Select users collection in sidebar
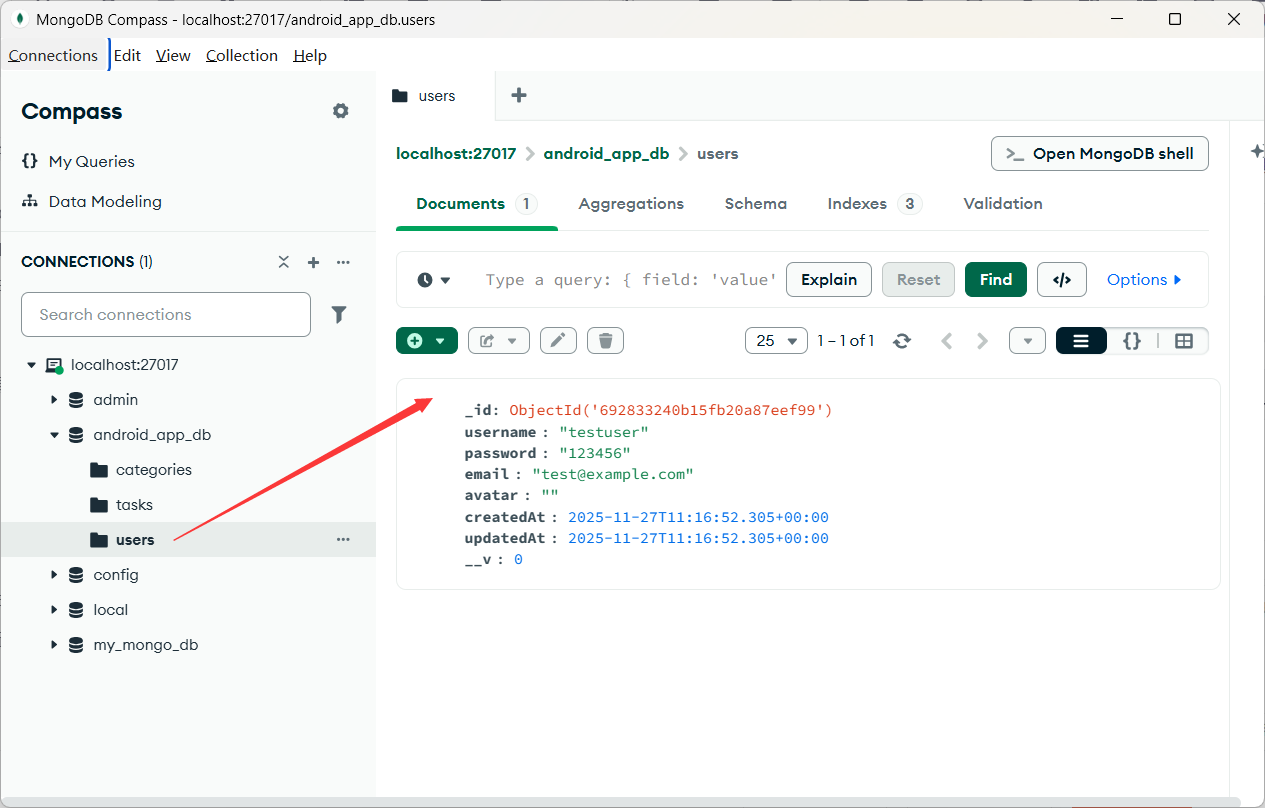The image size is (1265, 808). [188, 540]
